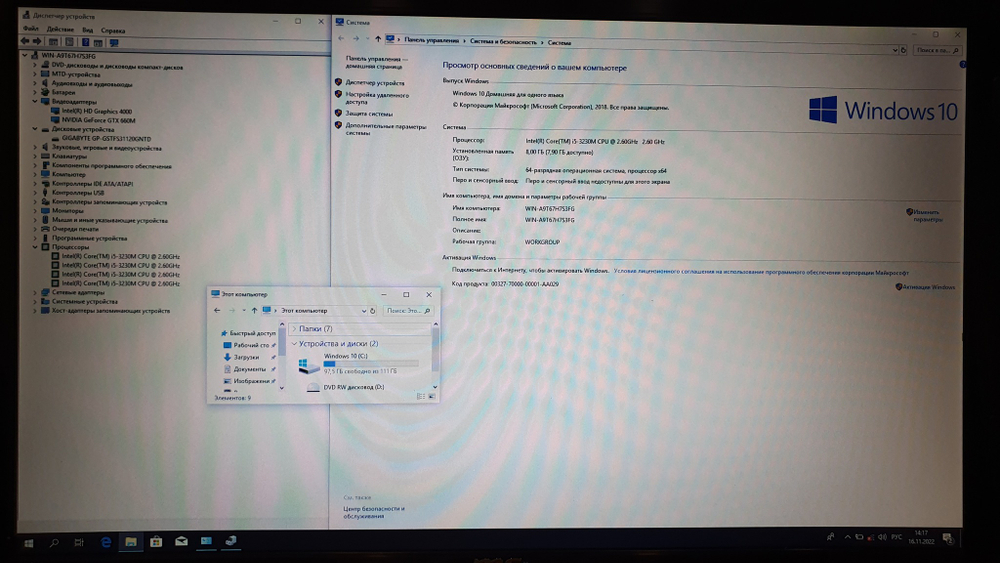Open Защита системы link
This screenshot has height=563, width=1000.
(369, 113)
